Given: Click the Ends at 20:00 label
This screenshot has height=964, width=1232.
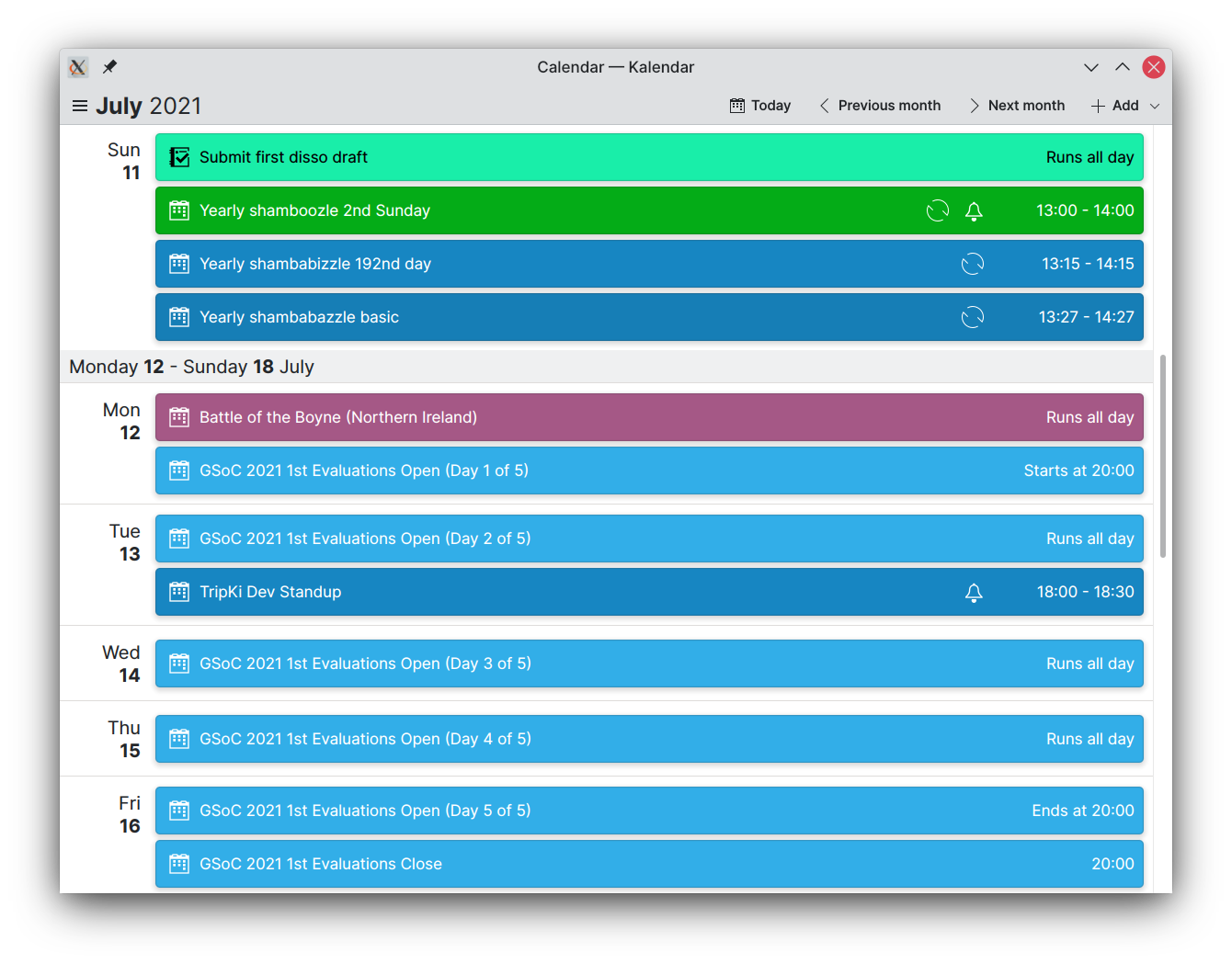Looking at the screenshot, I should [x=1082, y=811].
